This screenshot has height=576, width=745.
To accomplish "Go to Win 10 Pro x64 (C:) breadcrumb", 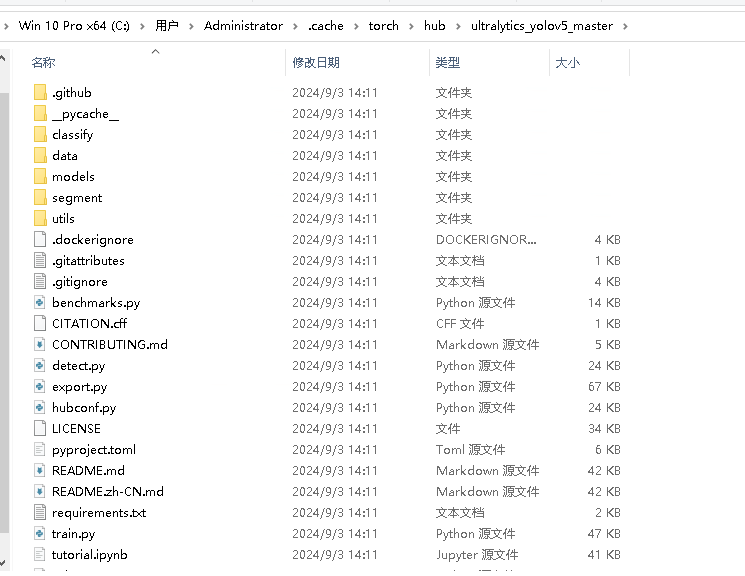I will (x=74, y=26).
